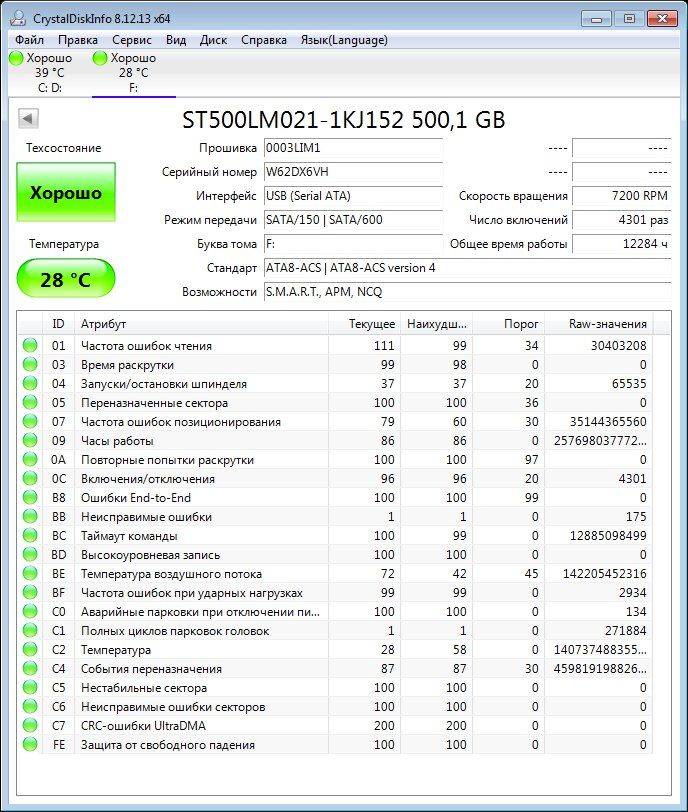Click status dot for 0C Включения/отключения
The image size is (688, 812).
(x=30, y=478)
